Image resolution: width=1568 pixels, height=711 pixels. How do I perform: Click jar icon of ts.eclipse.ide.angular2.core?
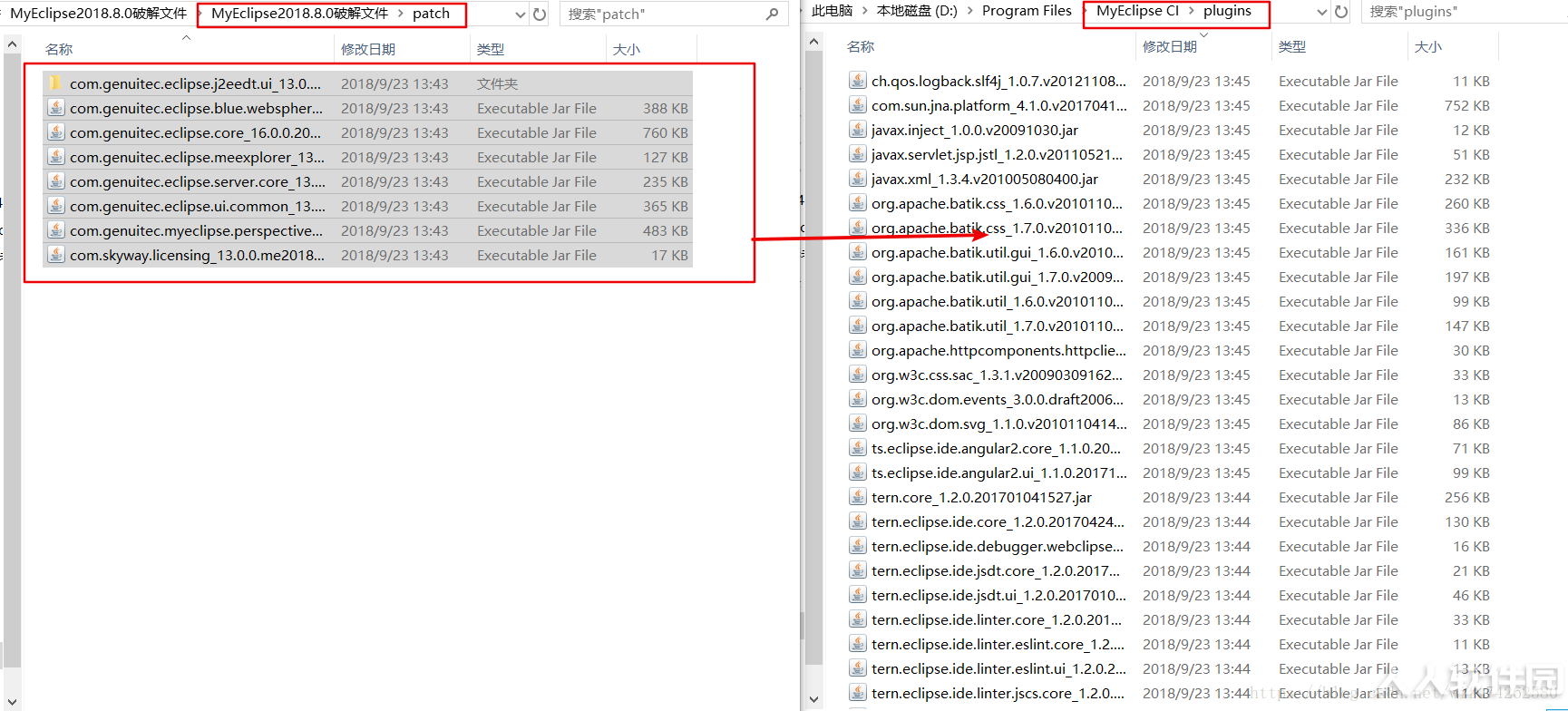click(x=857, y=448)
